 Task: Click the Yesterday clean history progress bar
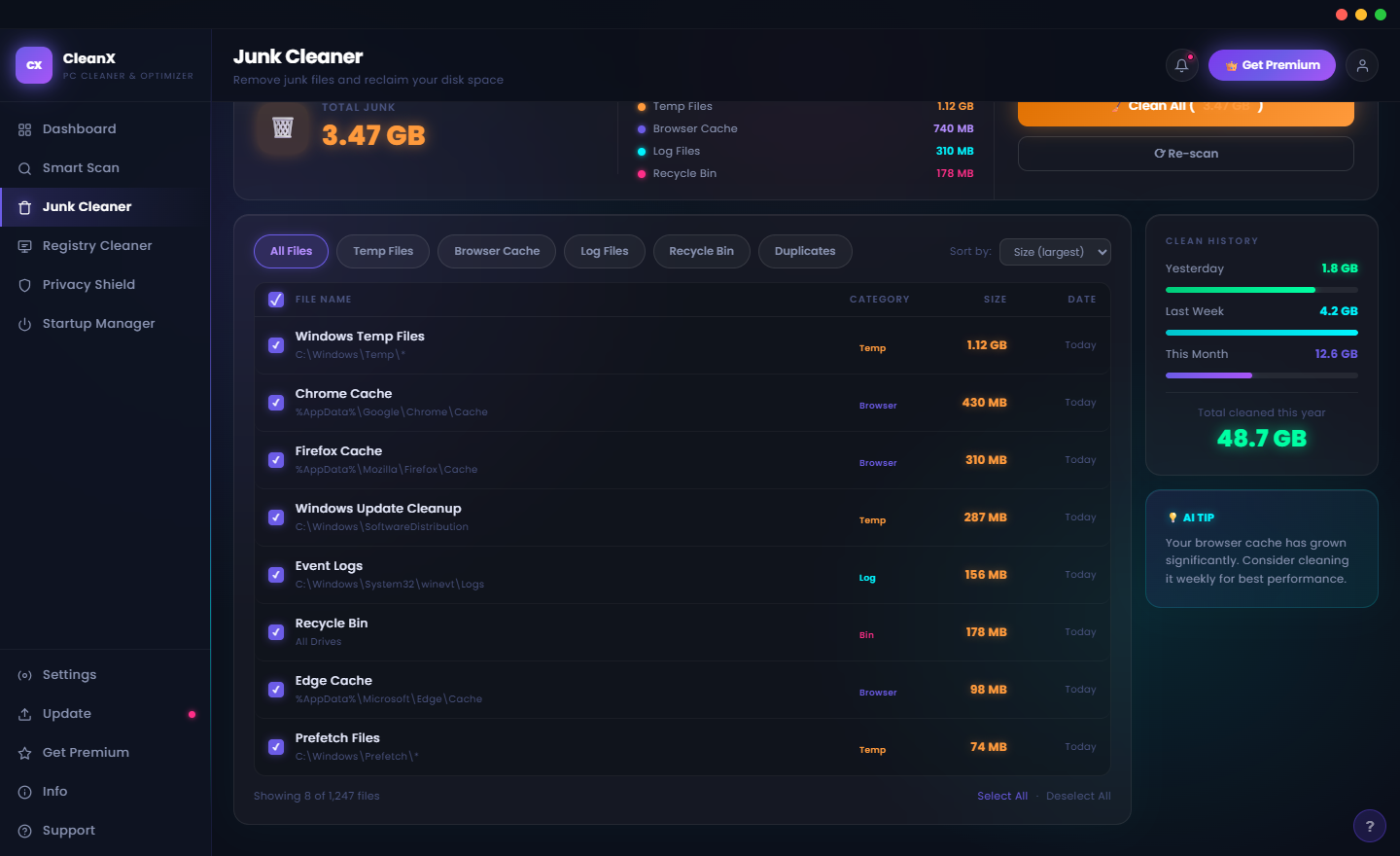click(x=1262, y=290)
